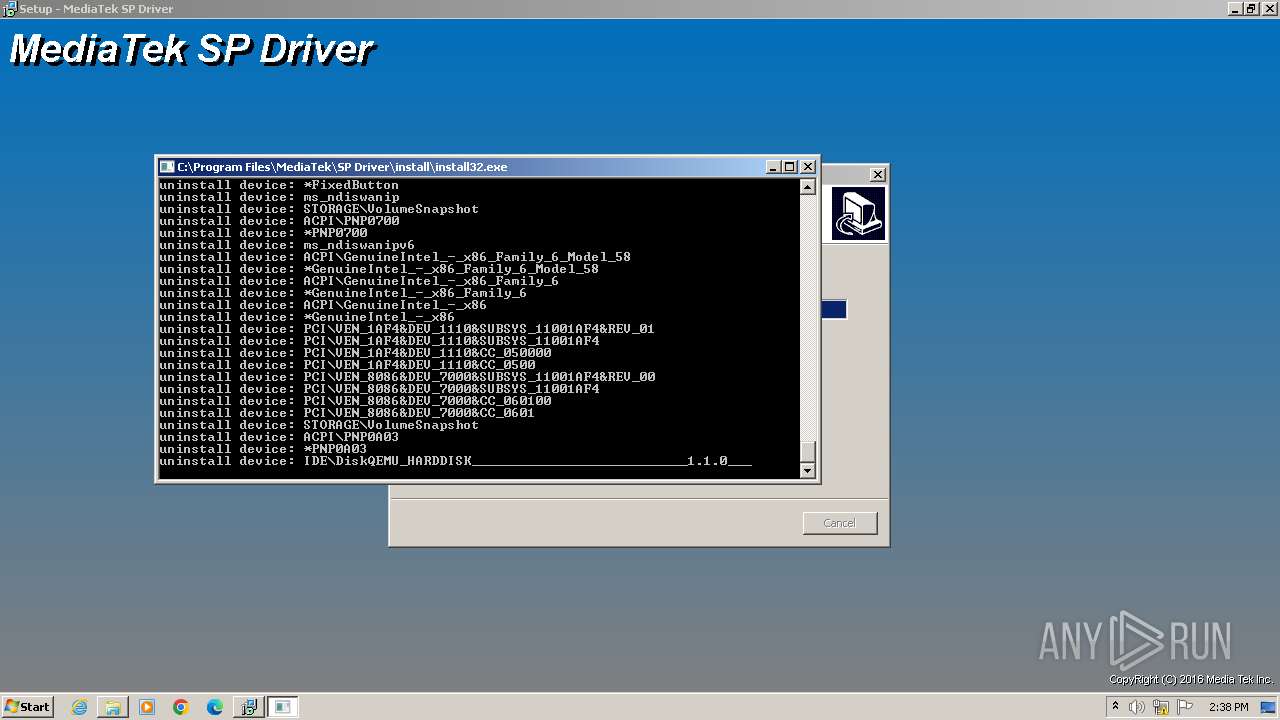Viewport: 1280px width, 720px height.
Task: Click console scrollbar up arrow
Action: pyautogui.click(x=808, y=187)
